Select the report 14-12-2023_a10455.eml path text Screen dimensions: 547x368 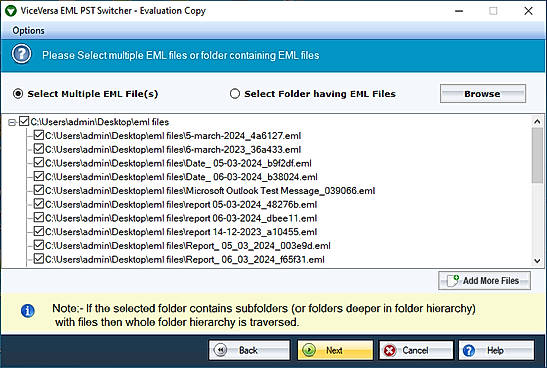tap(181, 232)
